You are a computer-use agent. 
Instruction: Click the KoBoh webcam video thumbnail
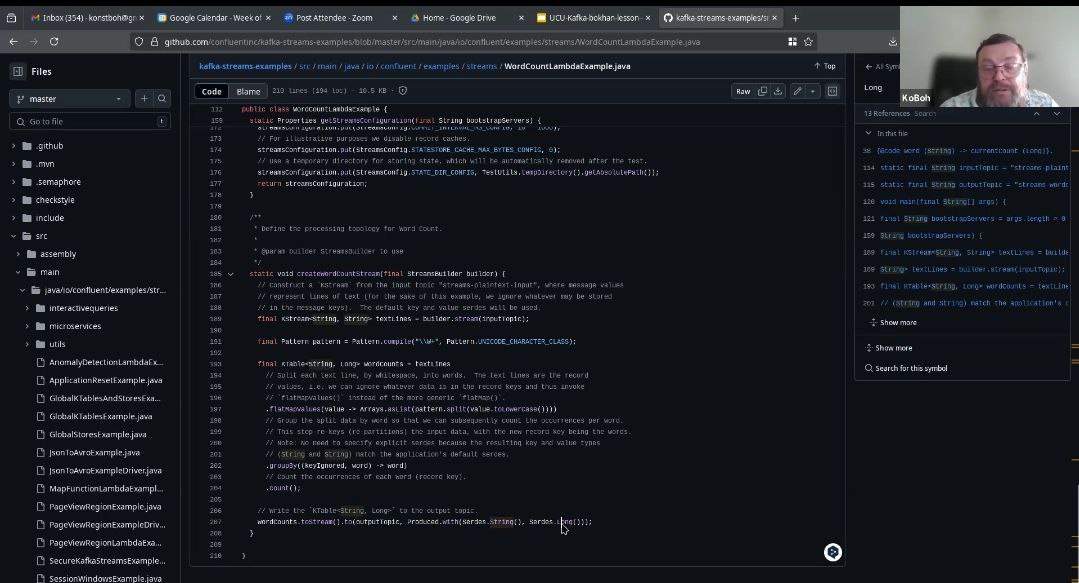[x=989, y=56]
